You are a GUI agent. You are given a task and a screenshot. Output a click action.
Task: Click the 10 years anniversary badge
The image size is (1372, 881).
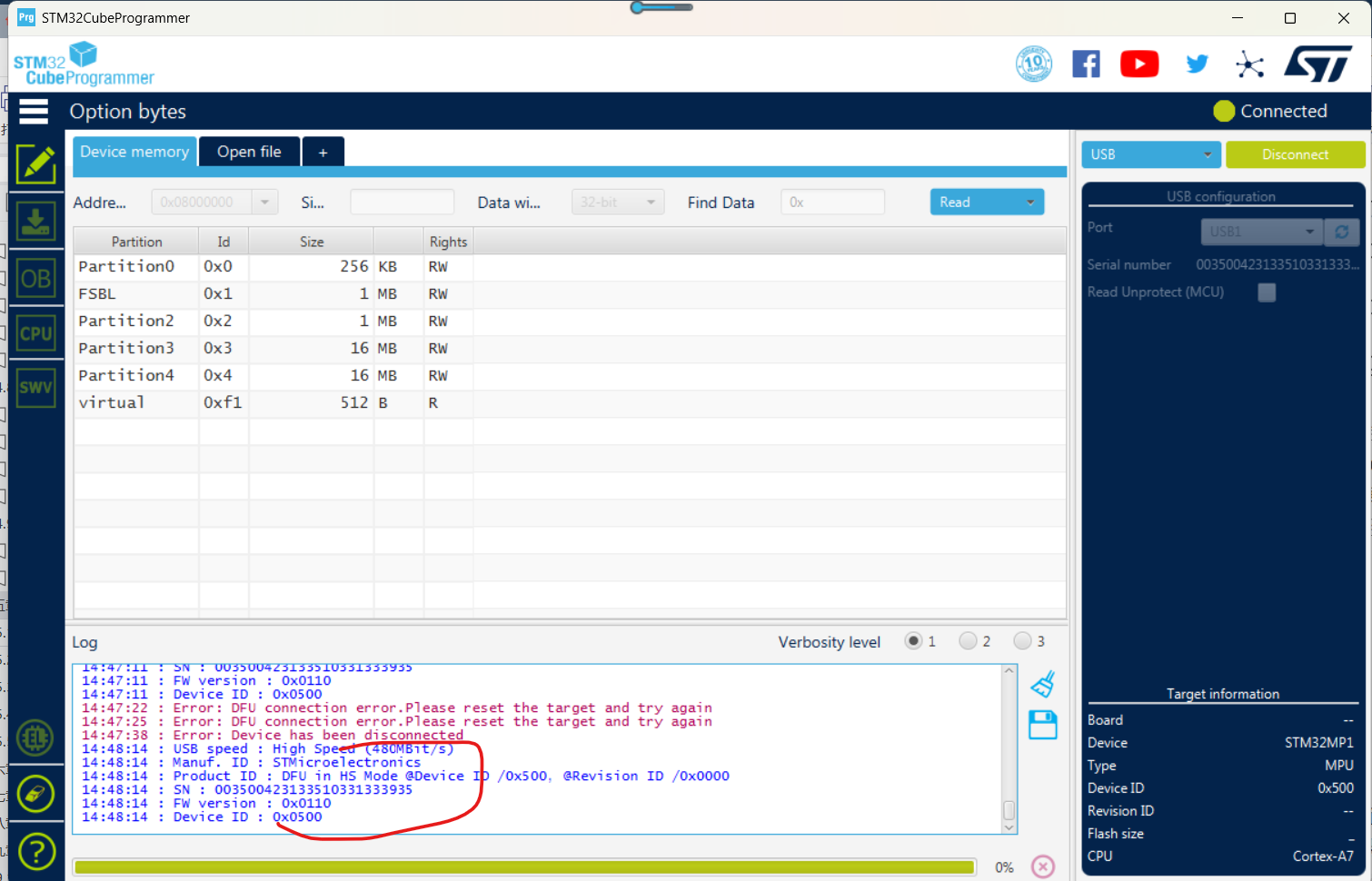tap(1034, 64)
